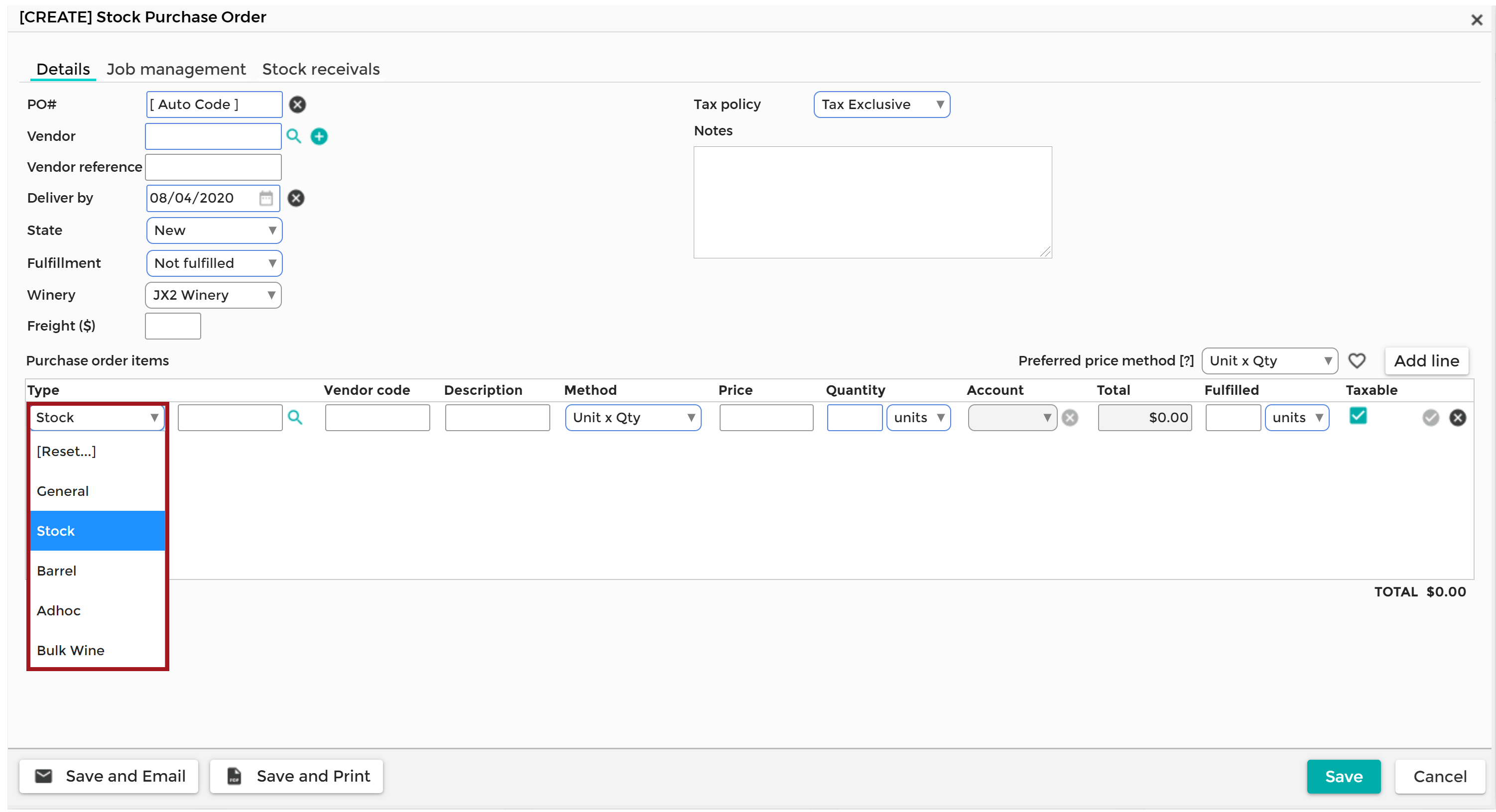
Task: Choose Adhoc from Type list
Action: click(x=98, y=611)
